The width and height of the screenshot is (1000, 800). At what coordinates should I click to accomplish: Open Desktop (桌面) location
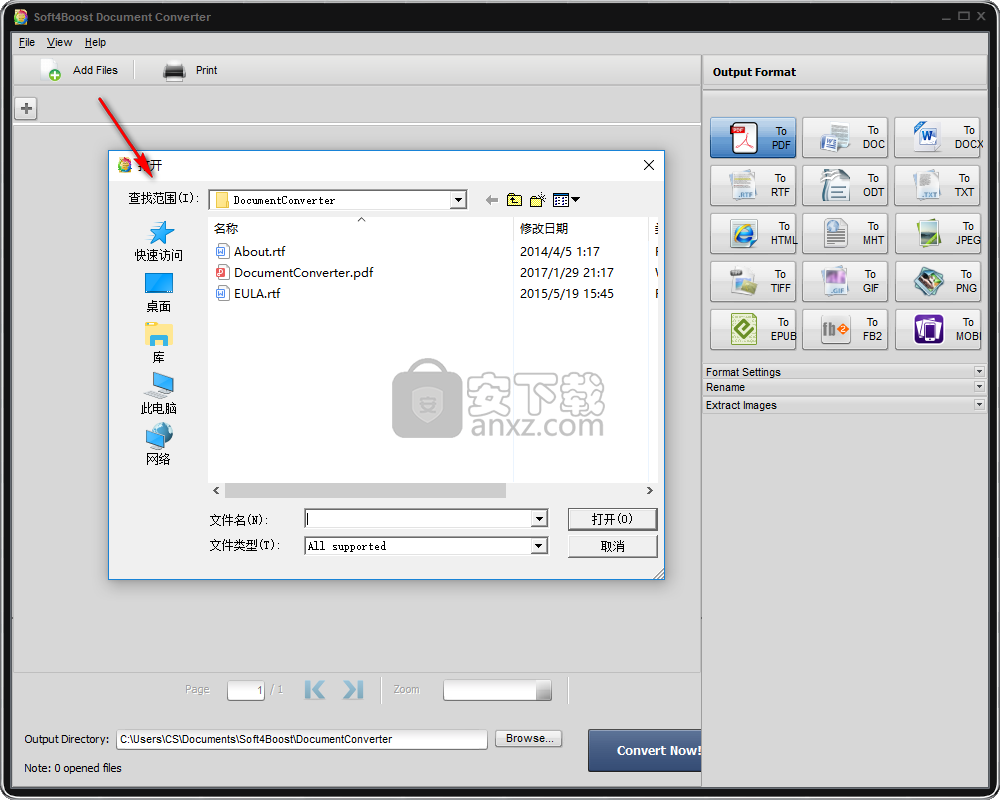pyautogui.click(x=158, y=292)
